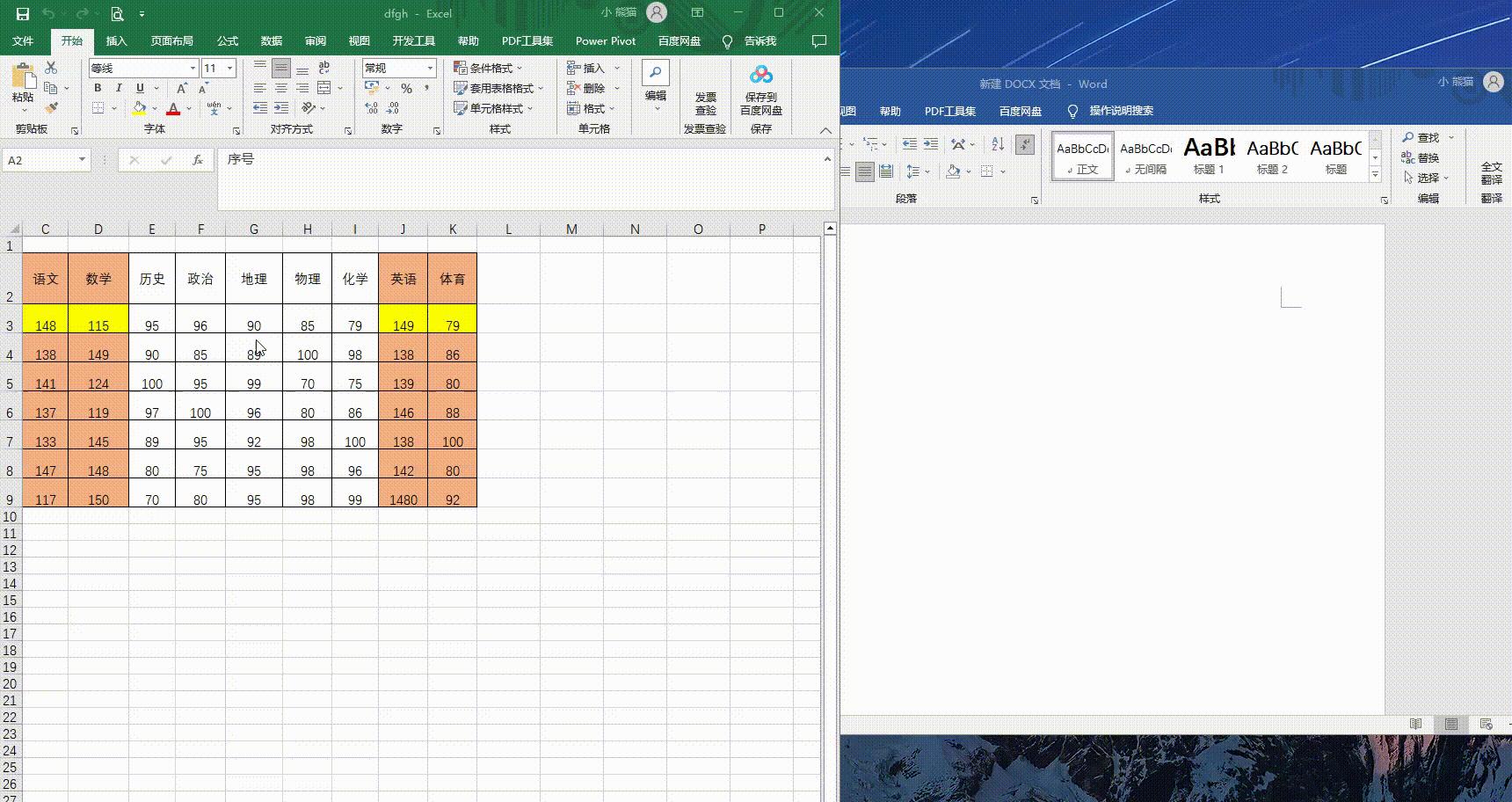The image size is (1512, 802).
Task: Click the wrap text icon in Excel
Action: 324,68
